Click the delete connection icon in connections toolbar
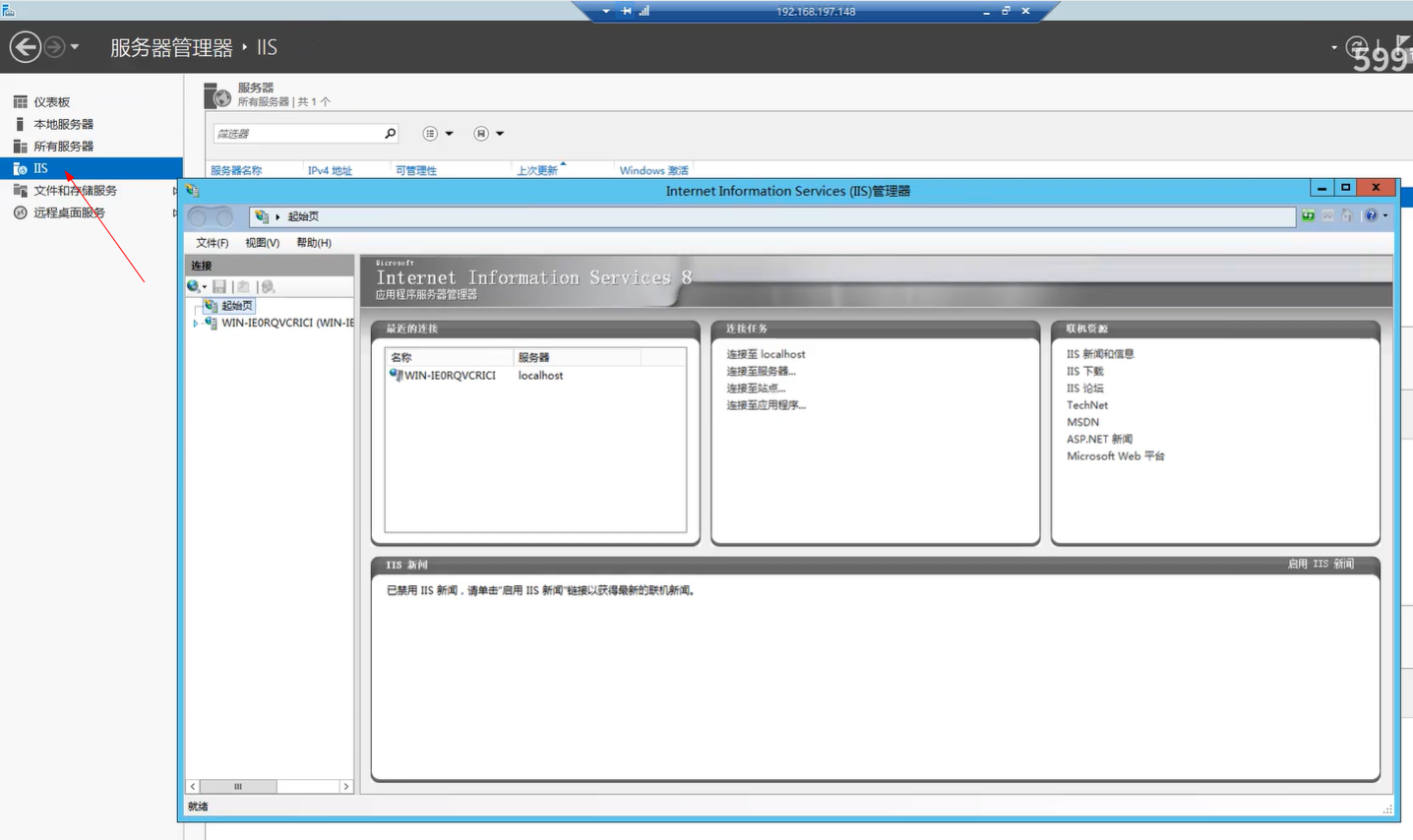 click(x=268, y=286)
